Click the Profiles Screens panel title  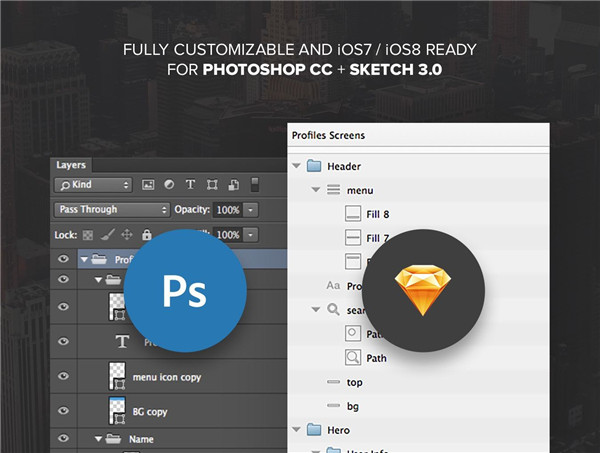(328, 135)
